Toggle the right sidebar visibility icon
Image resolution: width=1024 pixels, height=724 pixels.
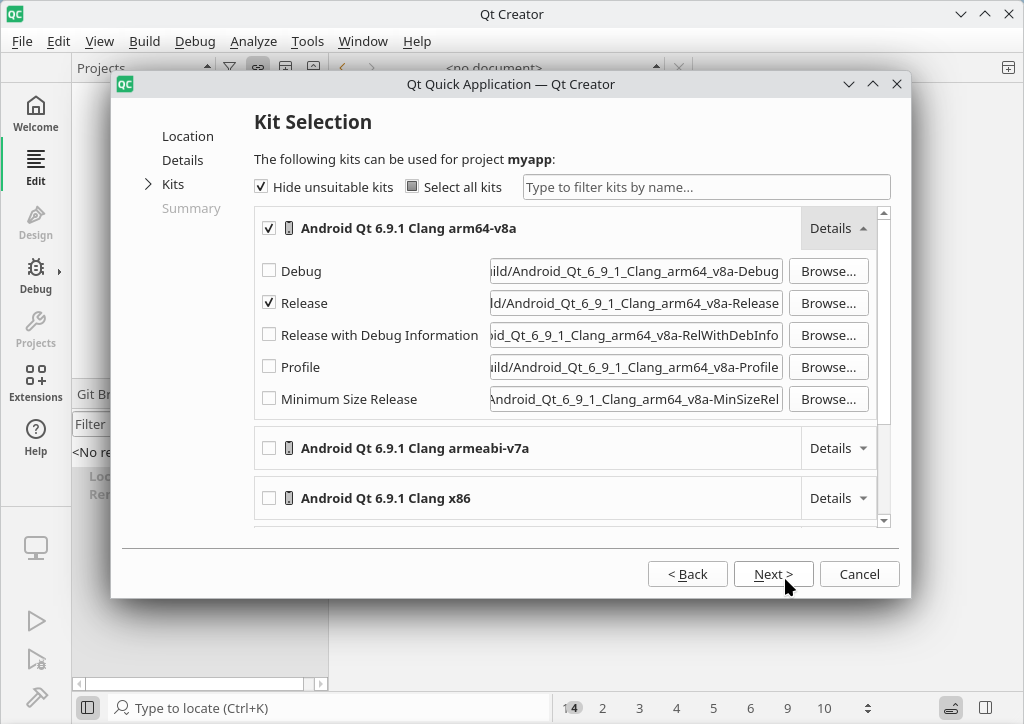coord(985,708)
